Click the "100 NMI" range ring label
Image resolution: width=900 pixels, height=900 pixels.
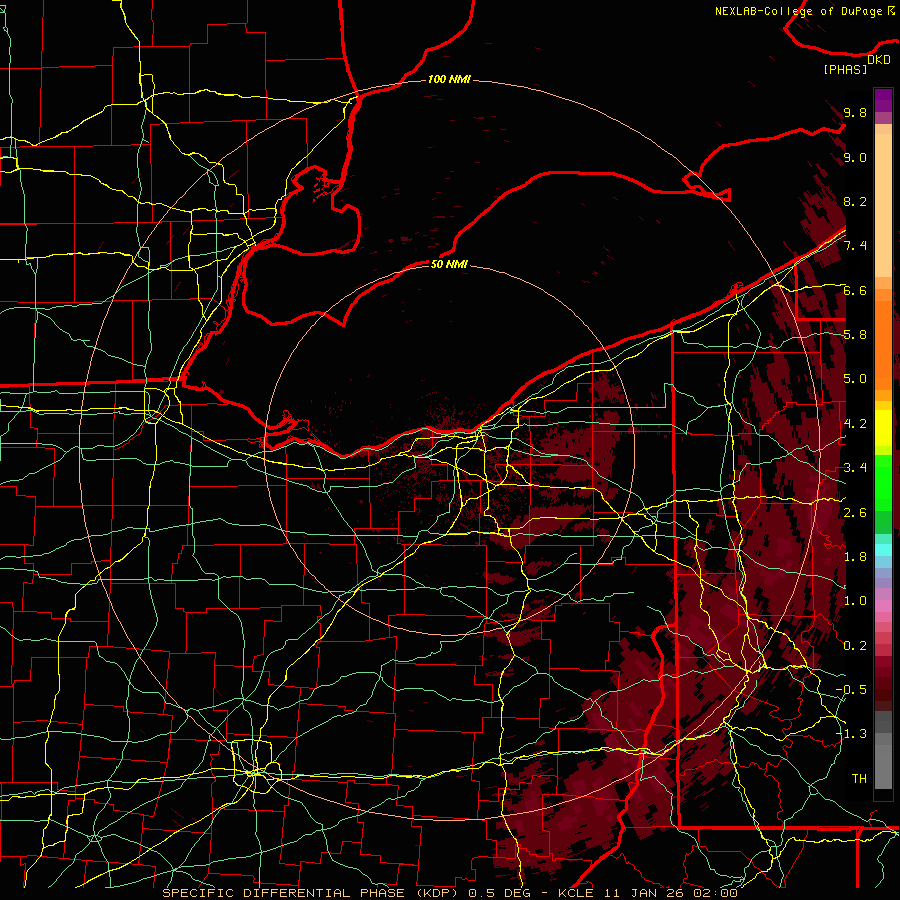click(x=449, y=79)
